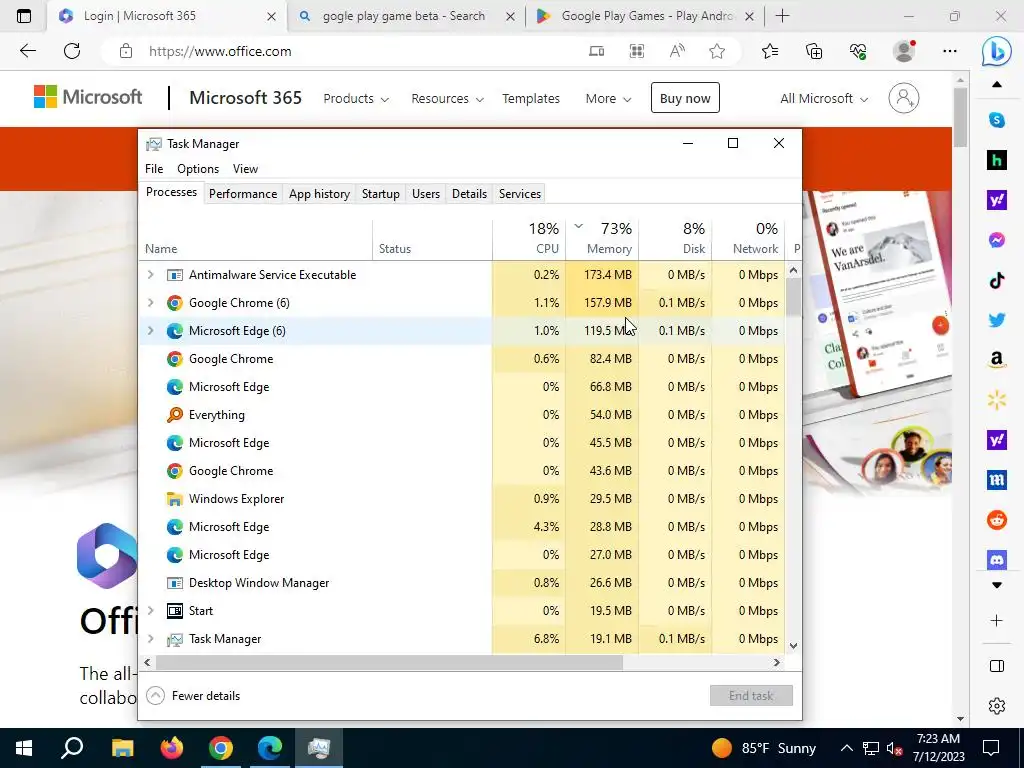Refresh the office.com page
Image resolution: width=1024 pixels, height=768 pixels.
point(72,51)
